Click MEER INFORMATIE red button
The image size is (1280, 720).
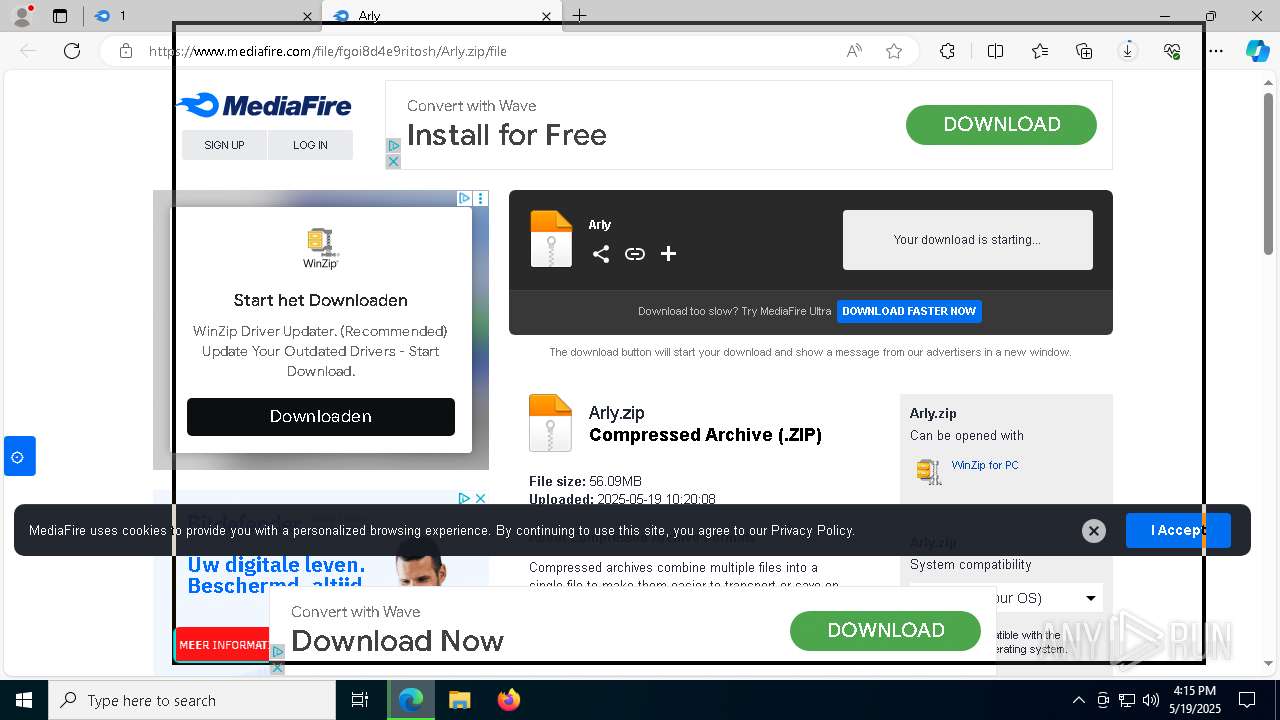[224, 645]
